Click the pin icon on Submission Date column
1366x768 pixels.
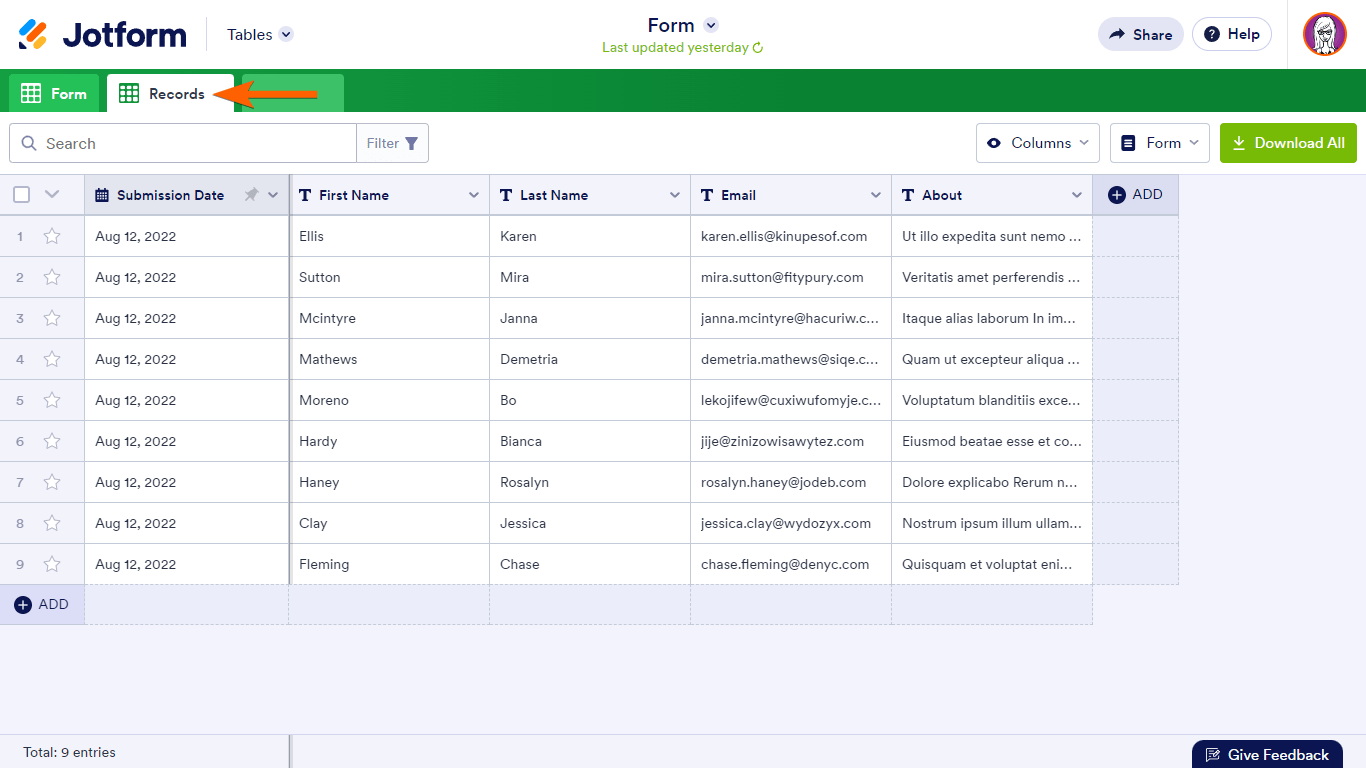click(251, 195)
